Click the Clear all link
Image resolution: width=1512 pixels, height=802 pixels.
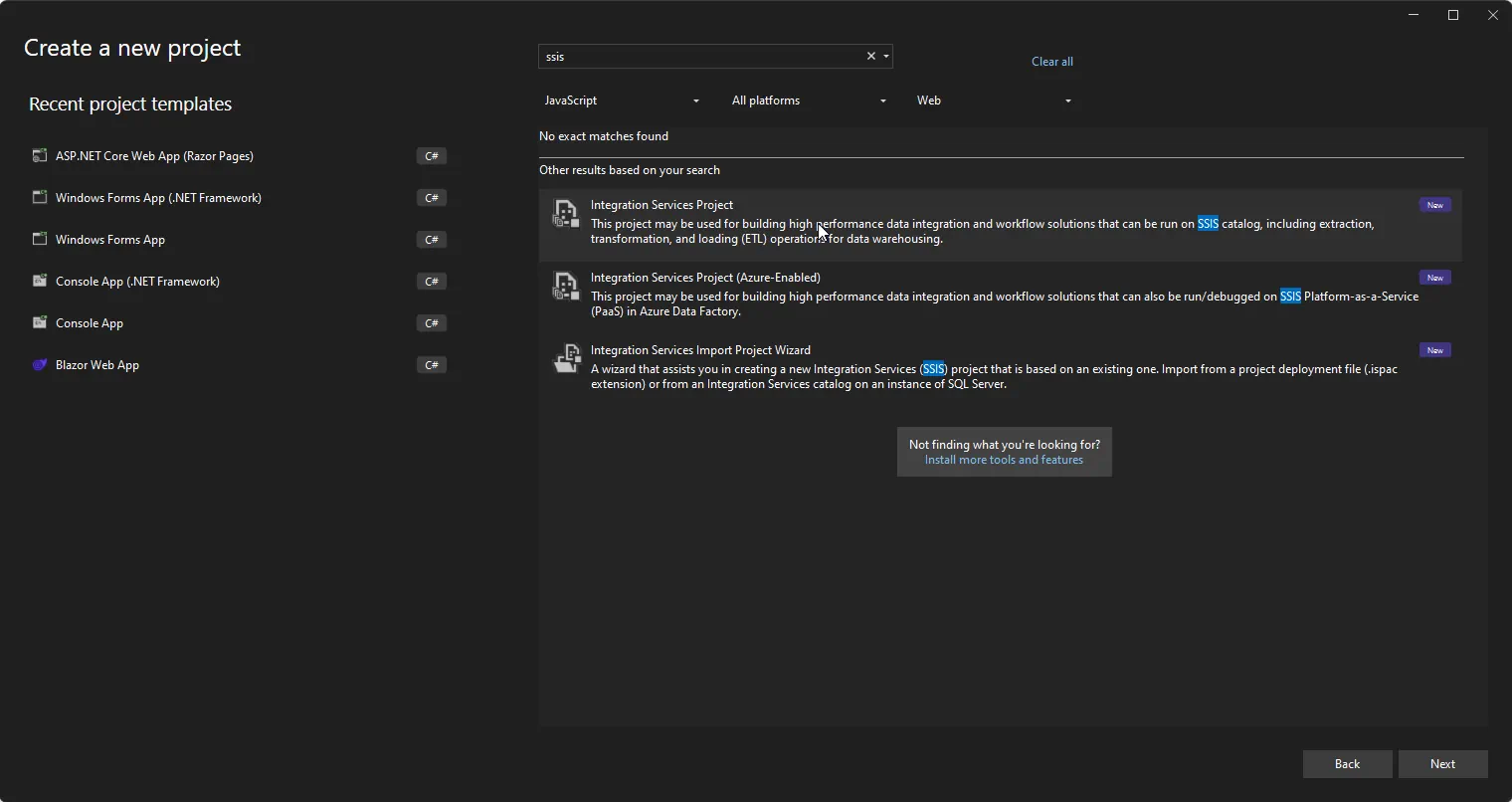click(x=1051, y=62)
